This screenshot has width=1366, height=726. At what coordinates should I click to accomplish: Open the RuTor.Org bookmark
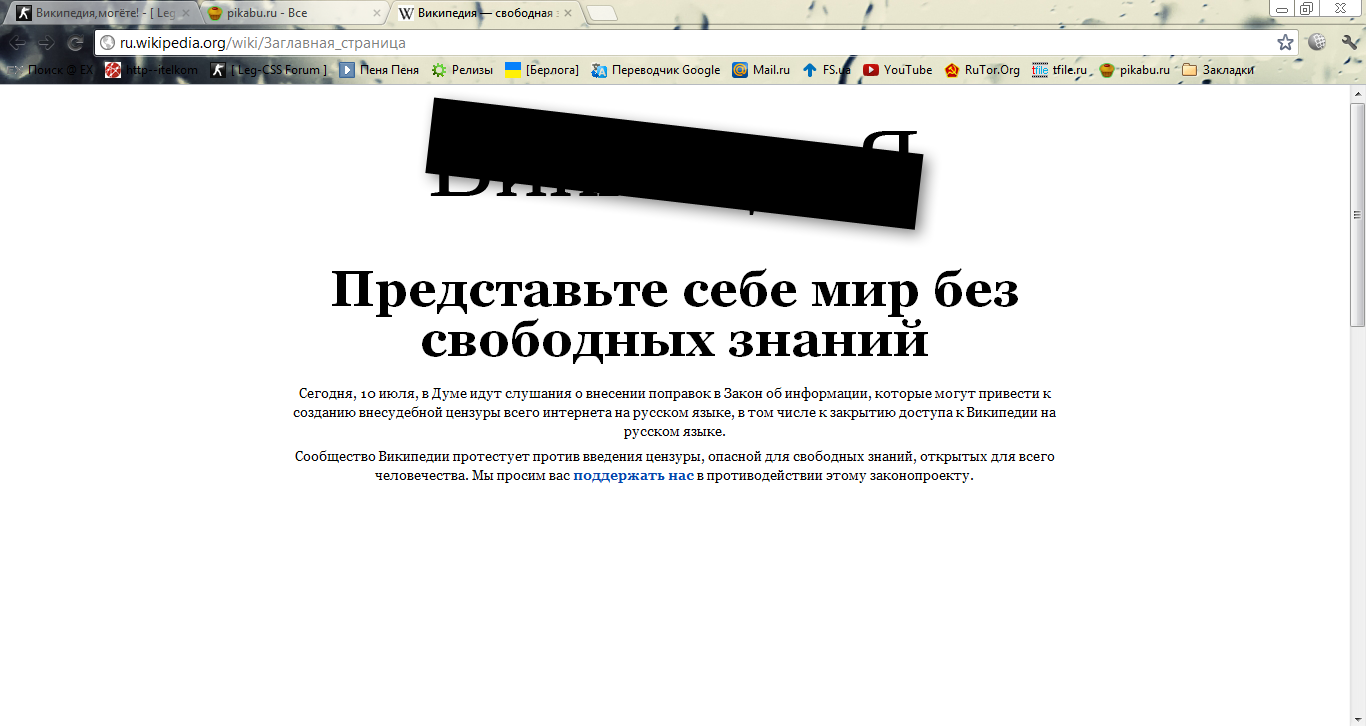point(983,70)
